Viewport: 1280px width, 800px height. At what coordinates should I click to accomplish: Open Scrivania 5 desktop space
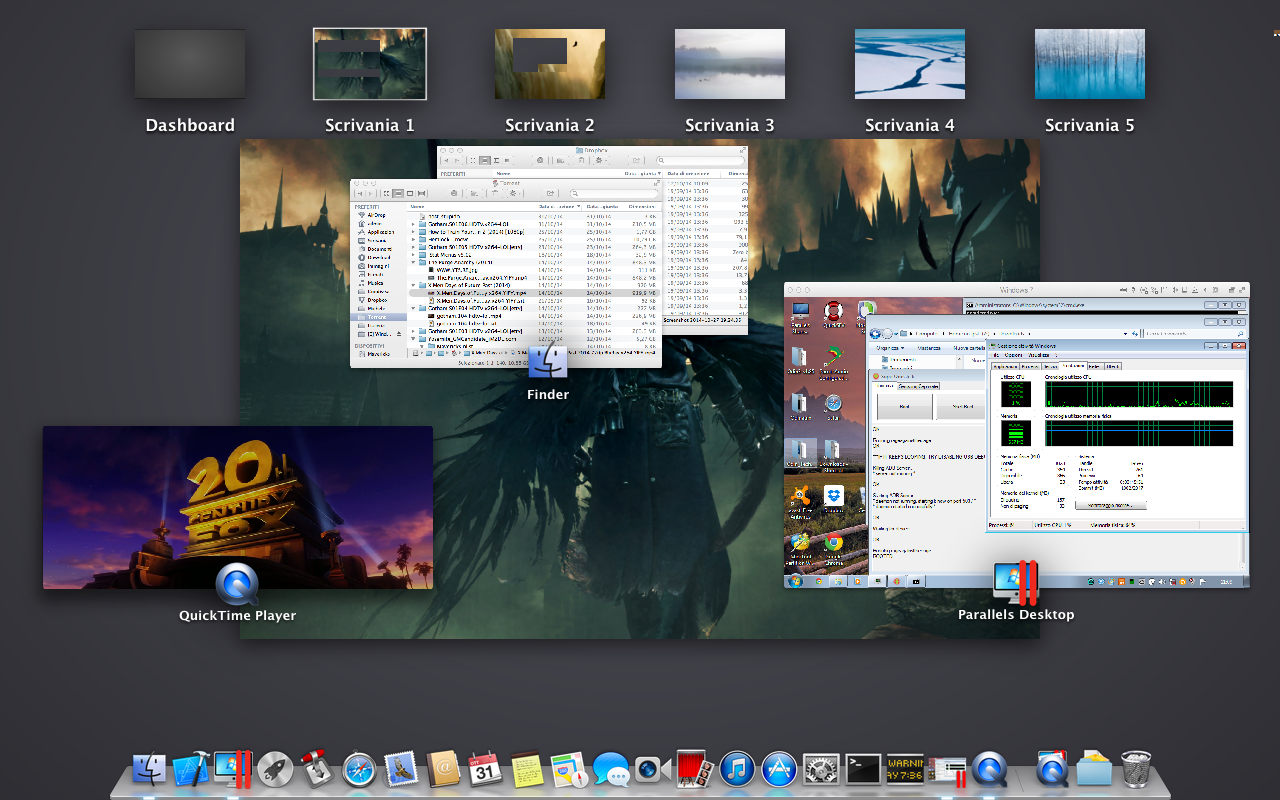pos(1090,64)
